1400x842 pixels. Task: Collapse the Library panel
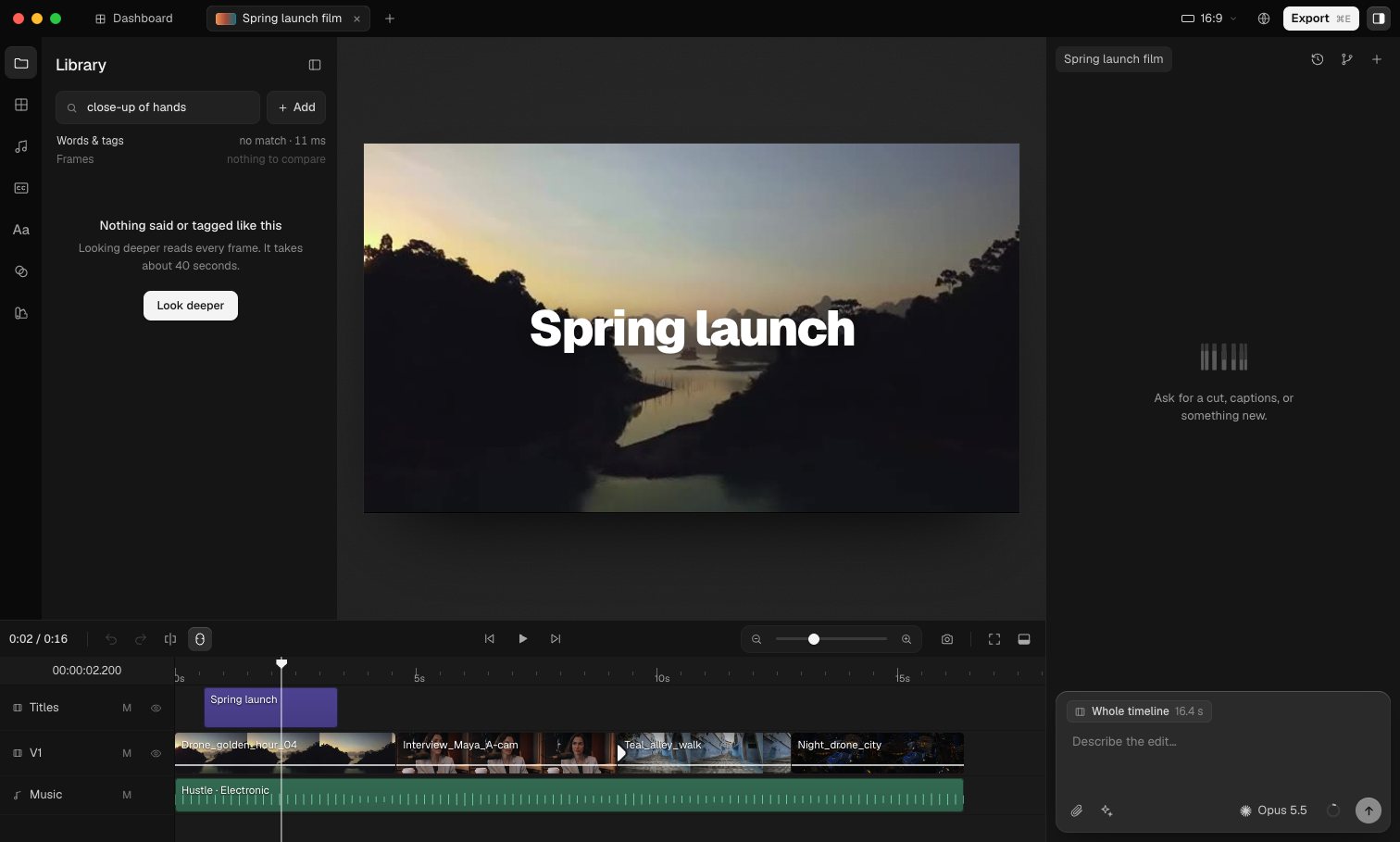pos(315,65)
